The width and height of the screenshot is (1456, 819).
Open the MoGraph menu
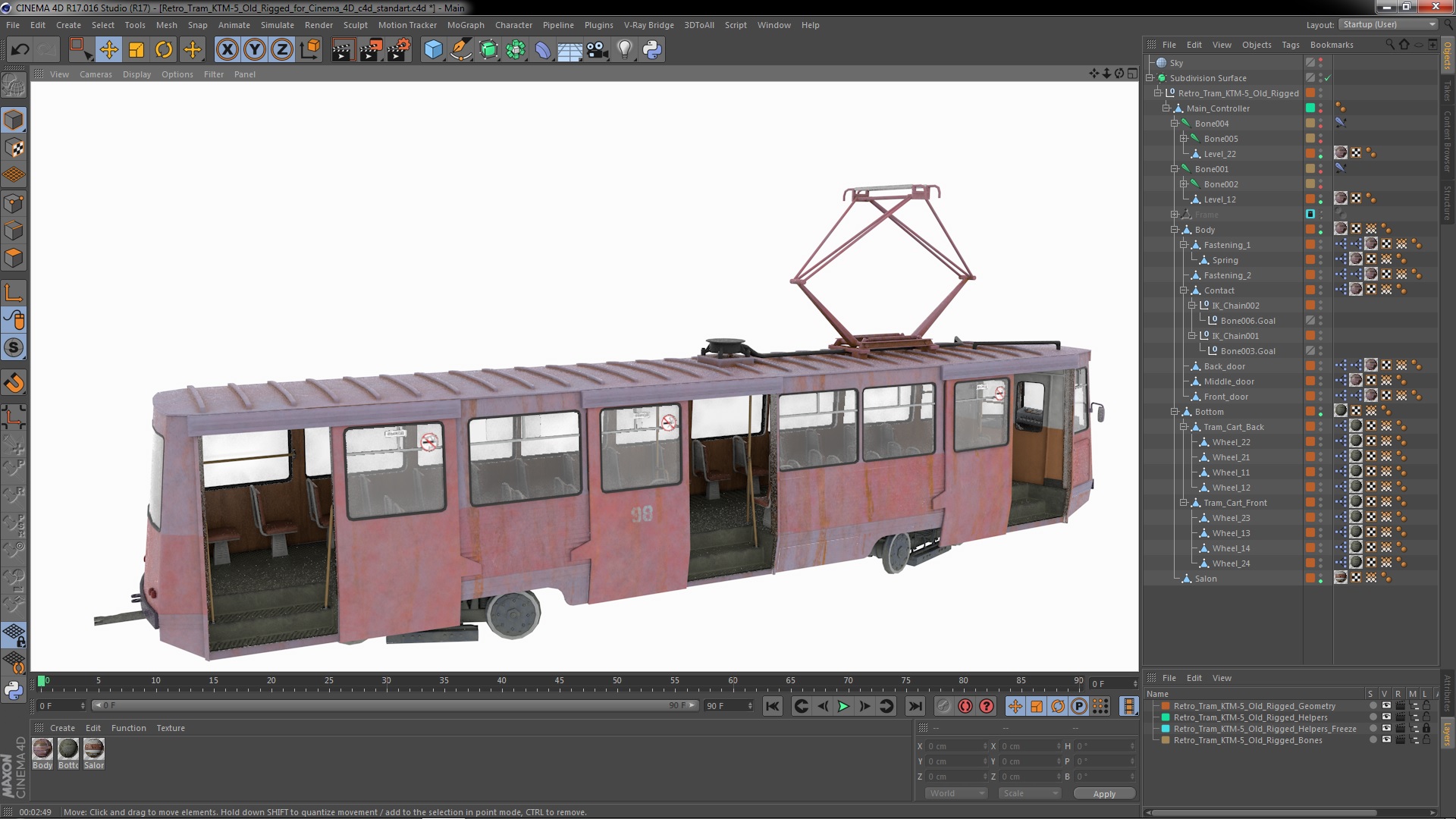coord(466,25)
